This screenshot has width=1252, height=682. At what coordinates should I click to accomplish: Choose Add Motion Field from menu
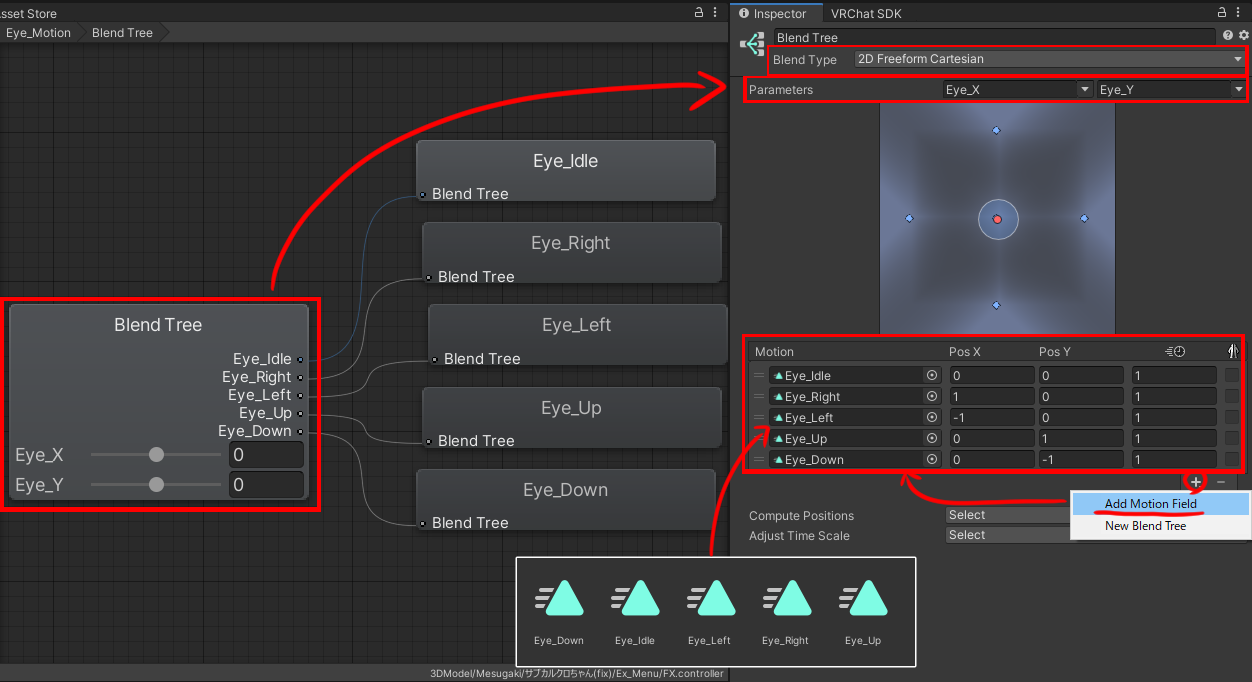point(1150,504)
